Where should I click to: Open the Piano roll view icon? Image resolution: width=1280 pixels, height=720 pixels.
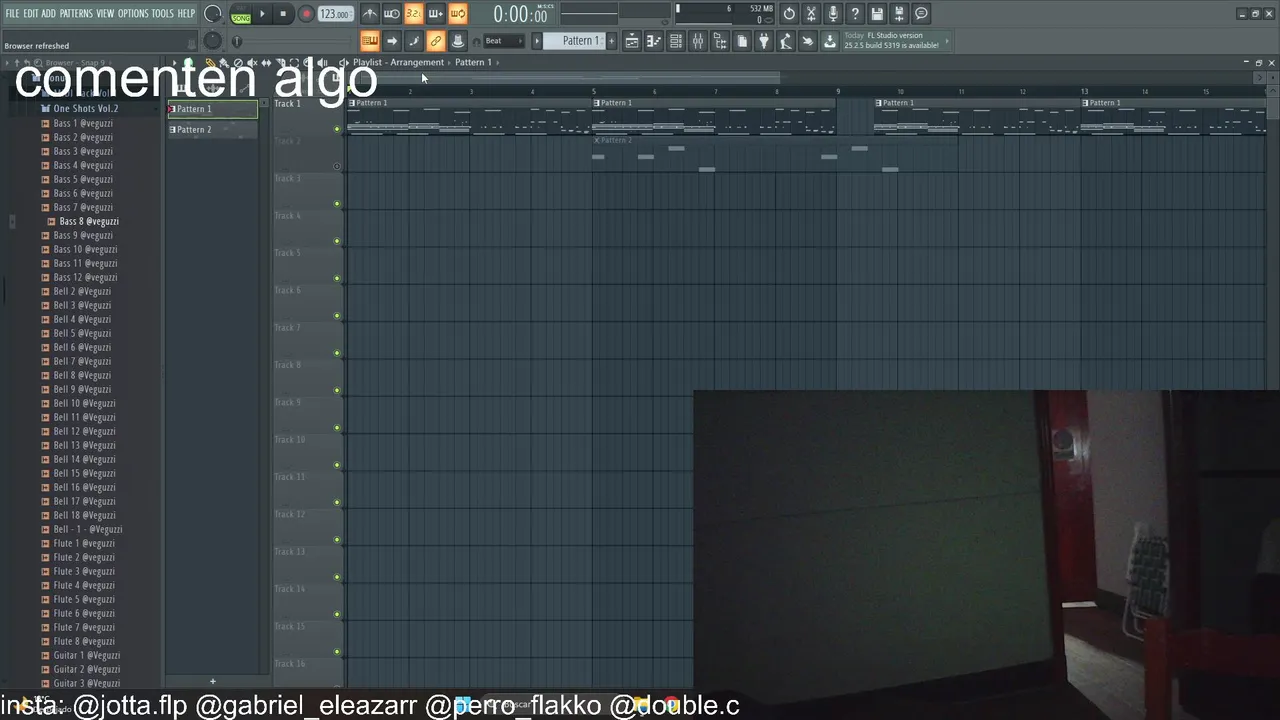(654, 41)
